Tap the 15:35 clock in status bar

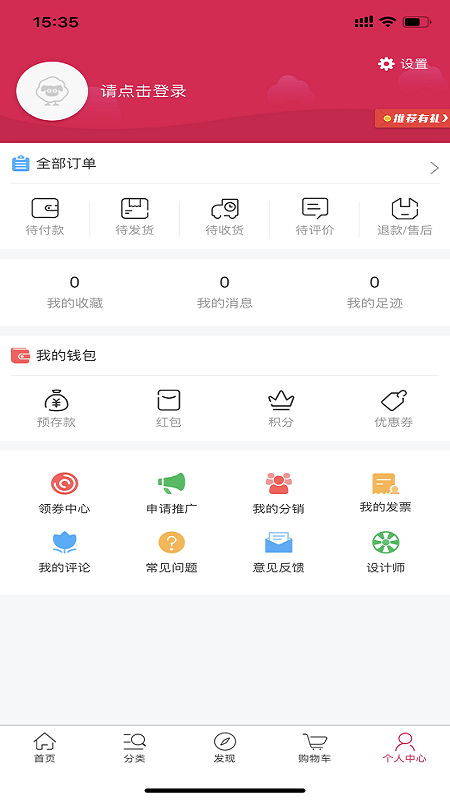tap(56, 22)
